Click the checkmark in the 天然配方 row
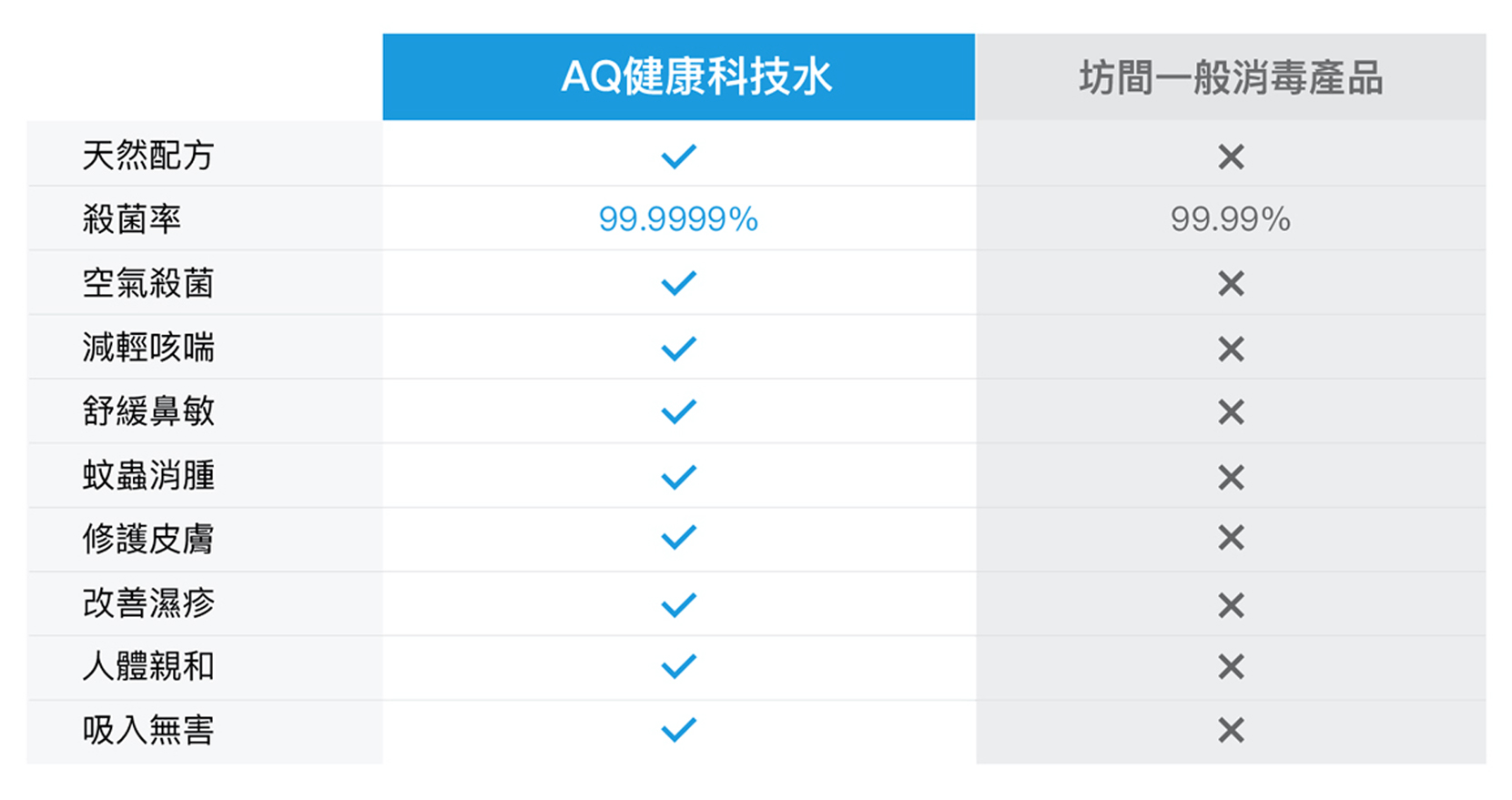This screenshot has width=1512, height=800. pyautogui.click(x=678, y=157)
